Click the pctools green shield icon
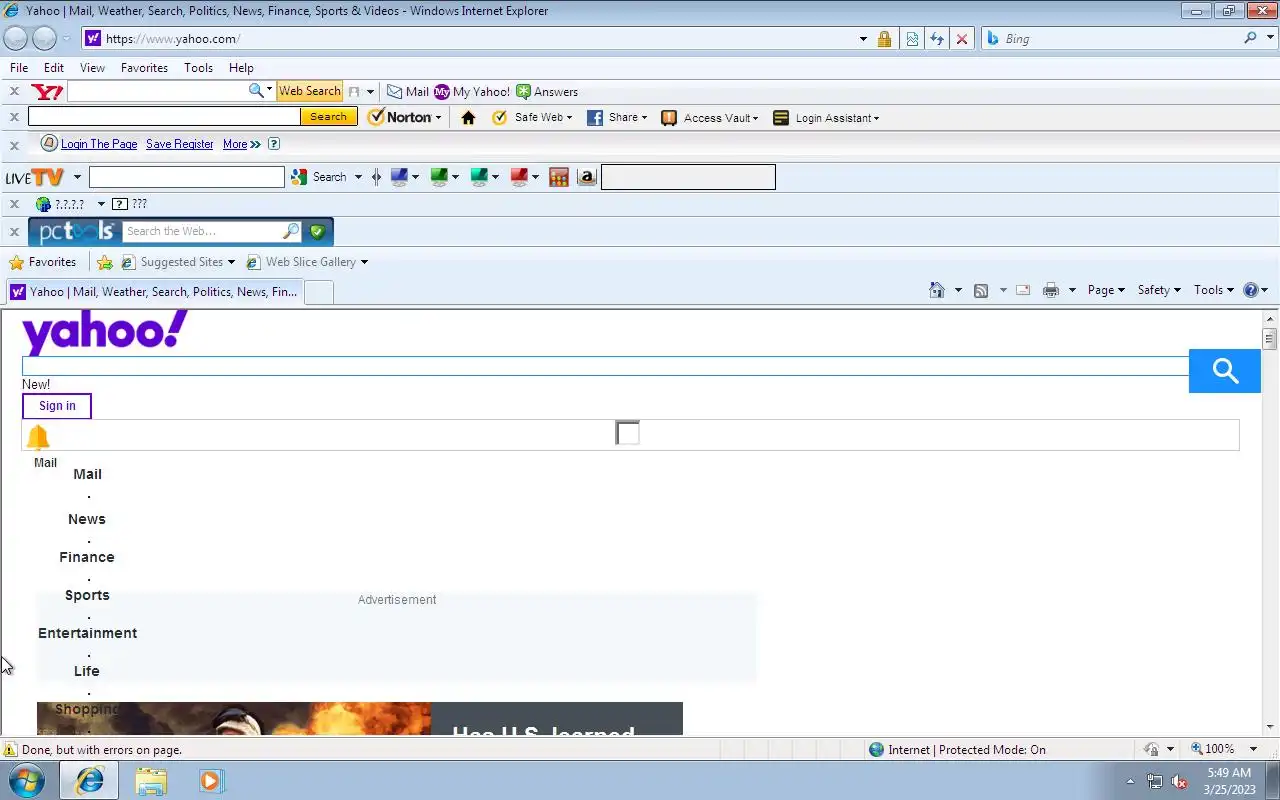Screen dimensions: 1280x800 pyautogui.click(x=318, y=231)
